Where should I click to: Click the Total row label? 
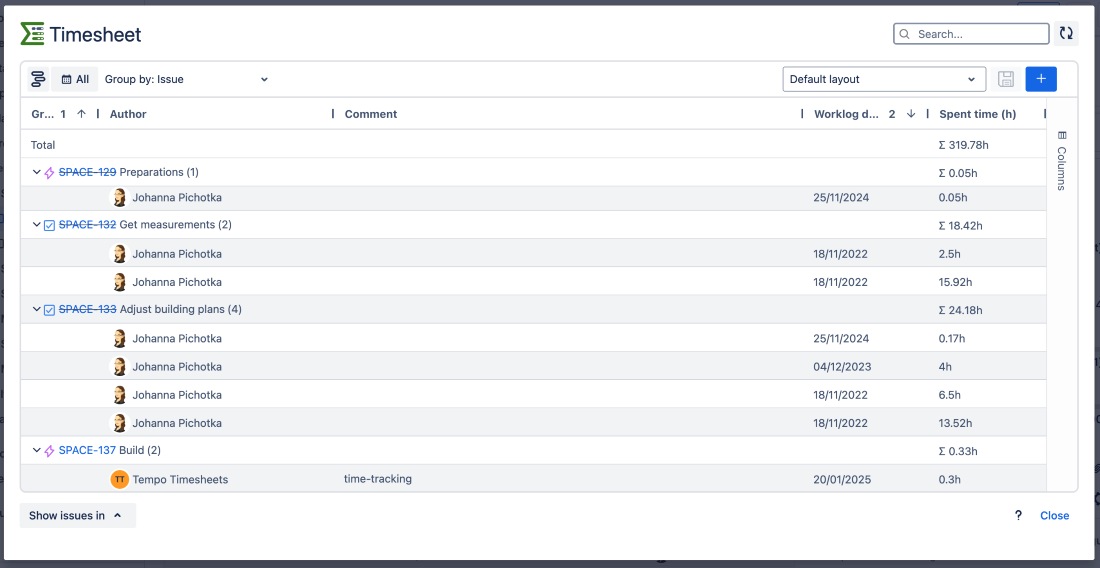(x=43, y=145)
